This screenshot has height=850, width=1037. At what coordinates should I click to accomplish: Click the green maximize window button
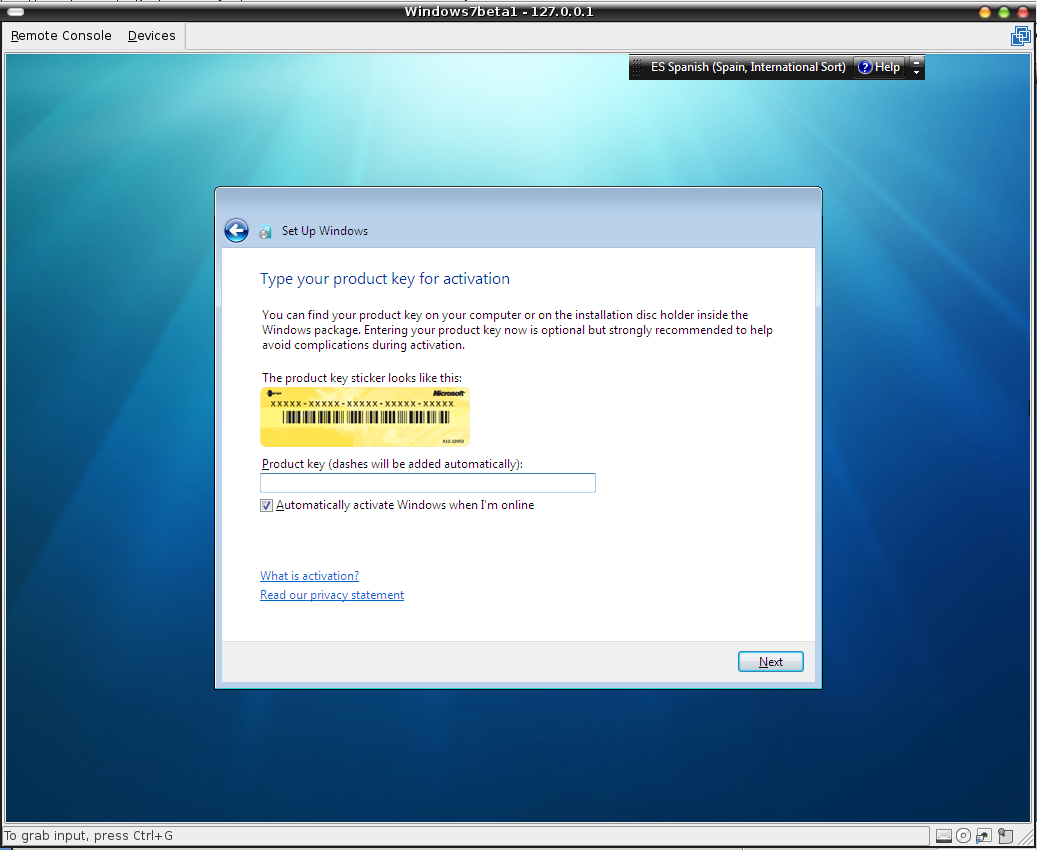pyautogui.click(x=1004, y=12)
